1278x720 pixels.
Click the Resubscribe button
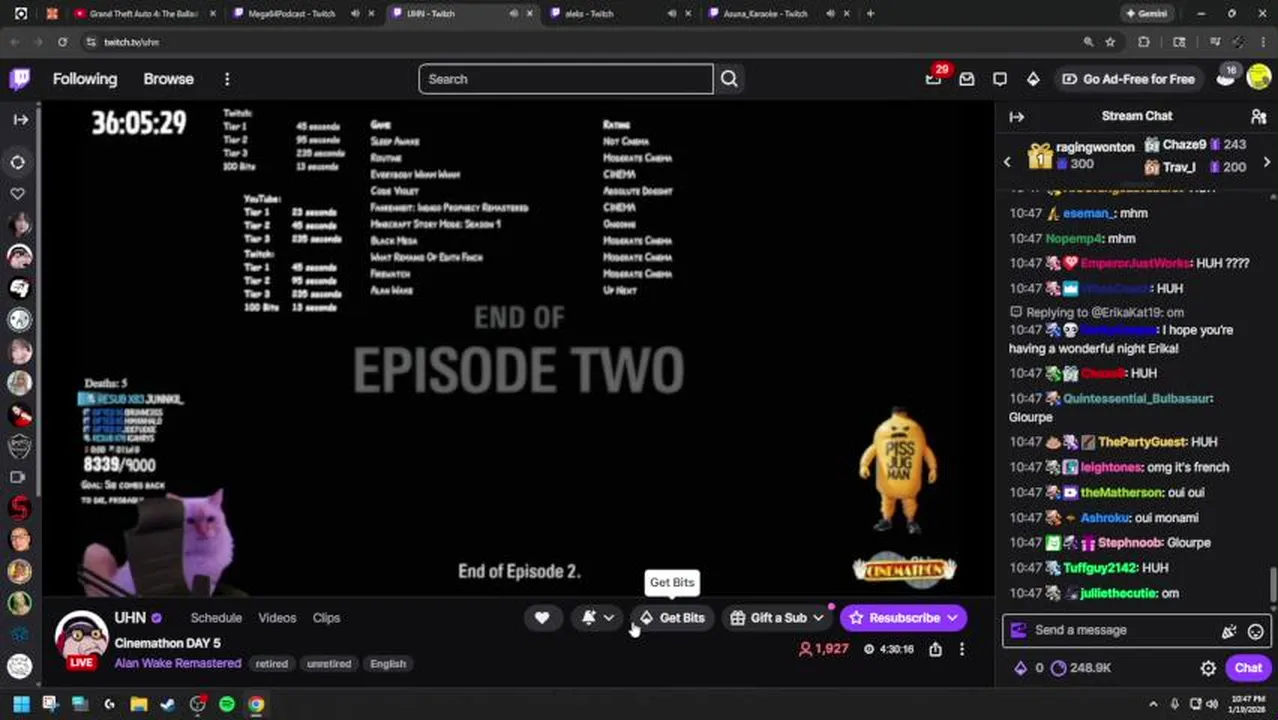point(904,618)
